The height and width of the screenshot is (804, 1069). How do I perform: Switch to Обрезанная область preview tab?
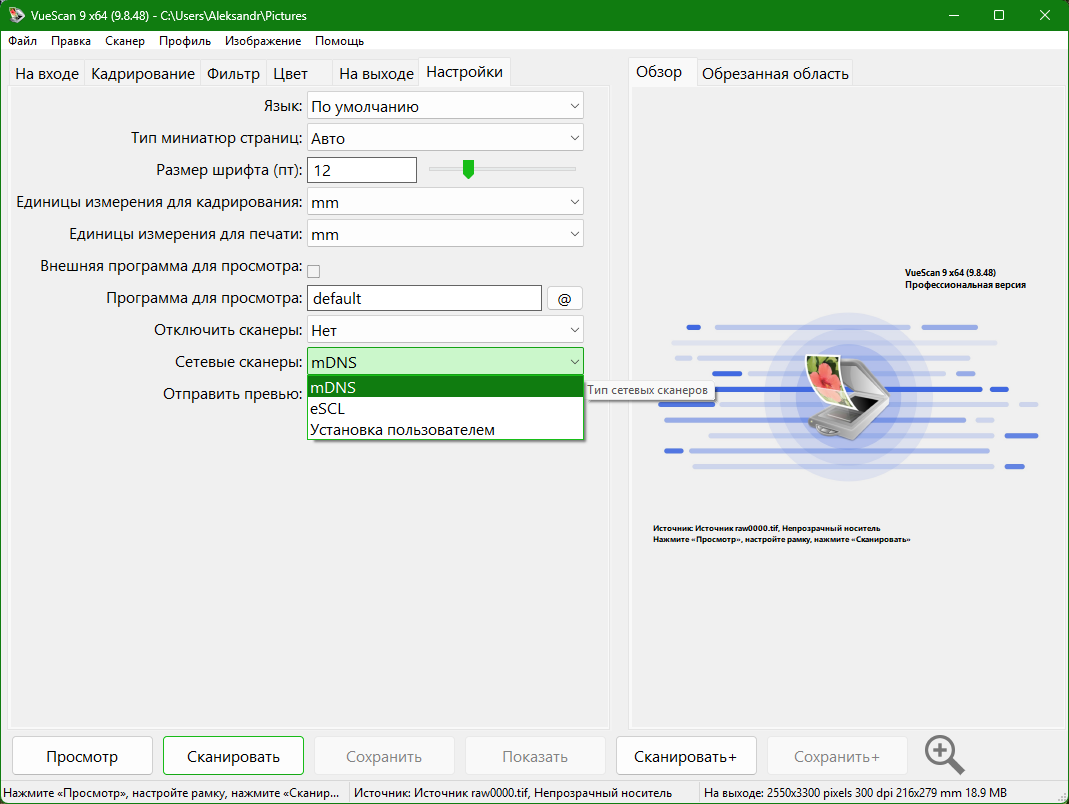[775, 74]
